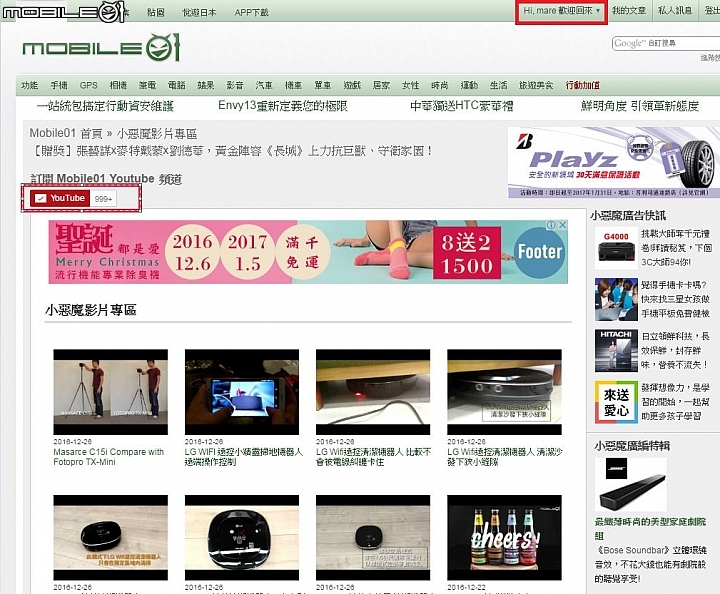
Task: Click the large green Mobile01 site logo
Action: [x=101, y=48]
